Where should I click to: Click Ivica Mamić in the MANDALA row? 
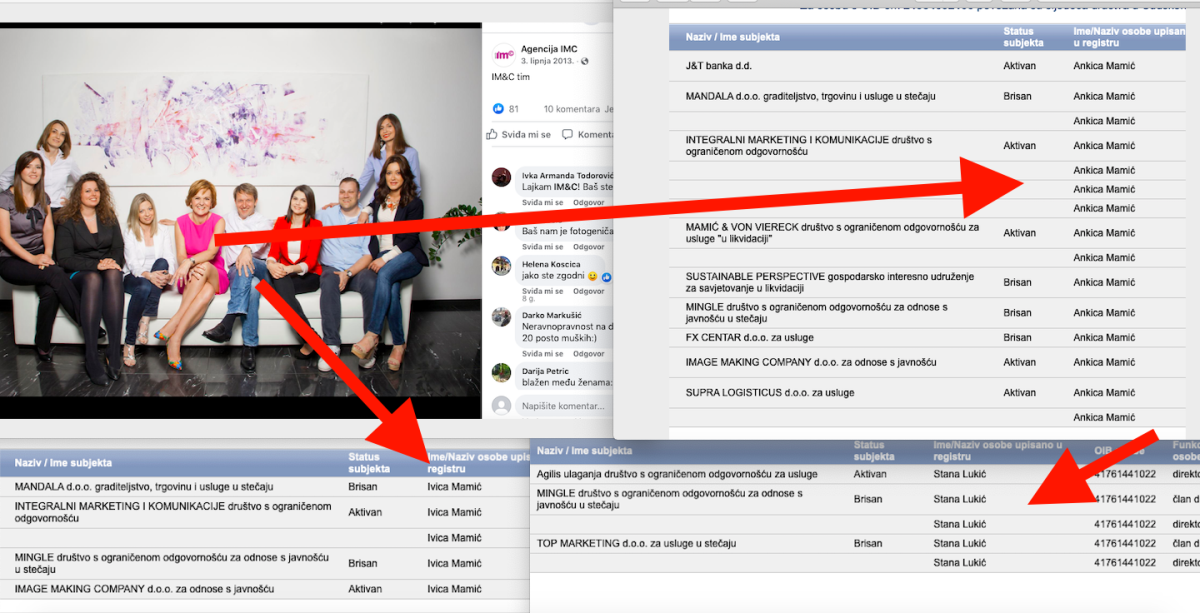tap(454, 487)
